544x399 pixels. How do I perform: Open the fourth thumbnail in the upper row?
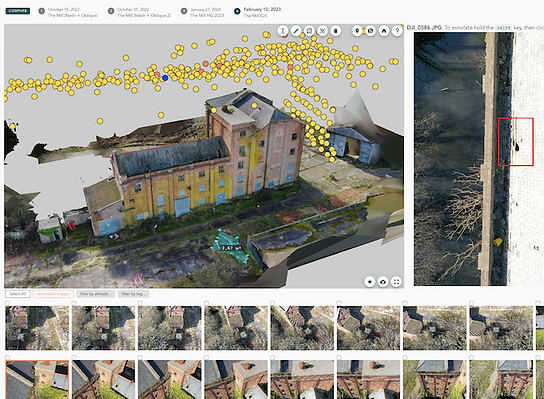[236, 328]
